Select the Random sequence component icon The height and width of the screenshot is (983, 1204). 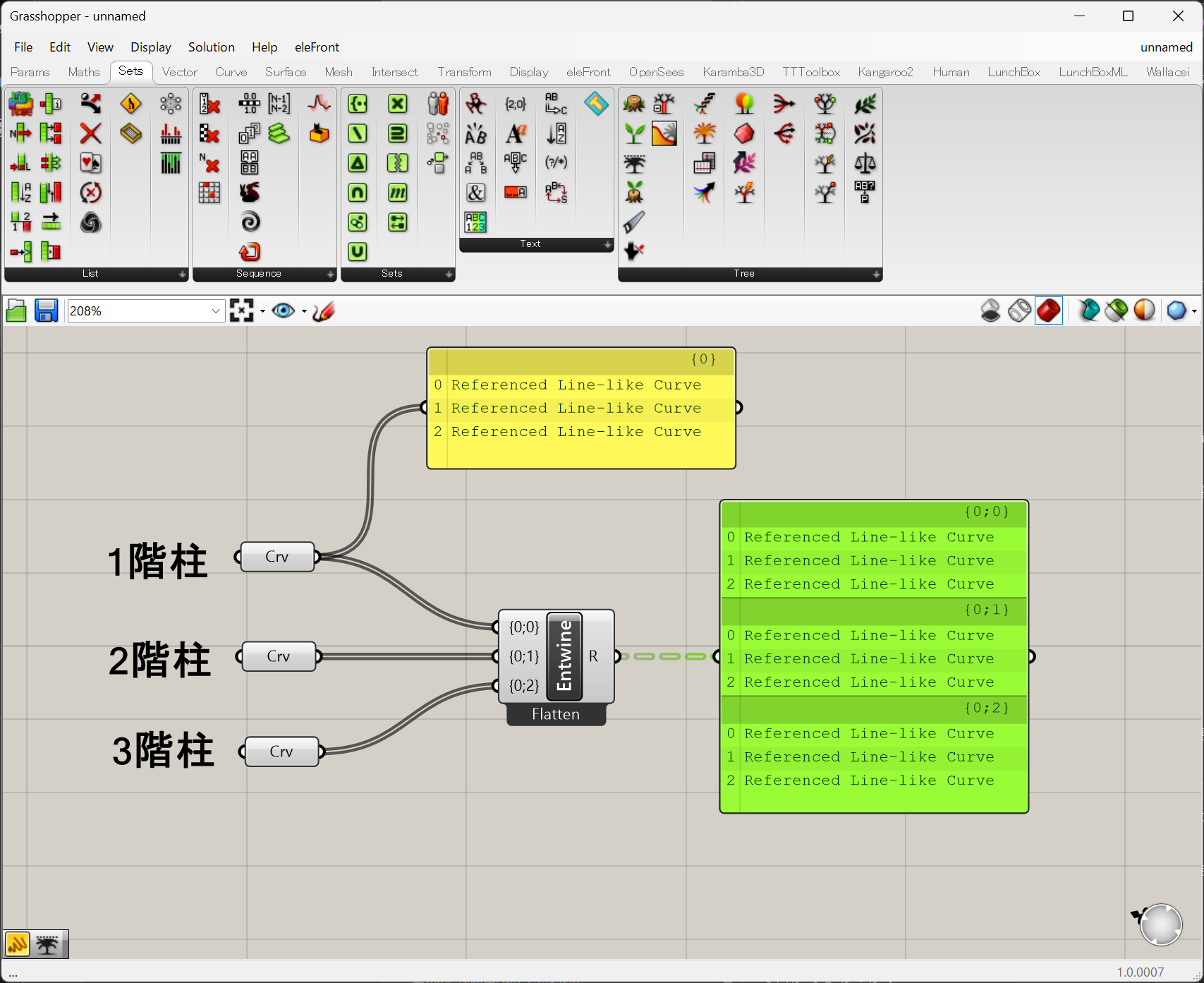[x=250, y=193]
